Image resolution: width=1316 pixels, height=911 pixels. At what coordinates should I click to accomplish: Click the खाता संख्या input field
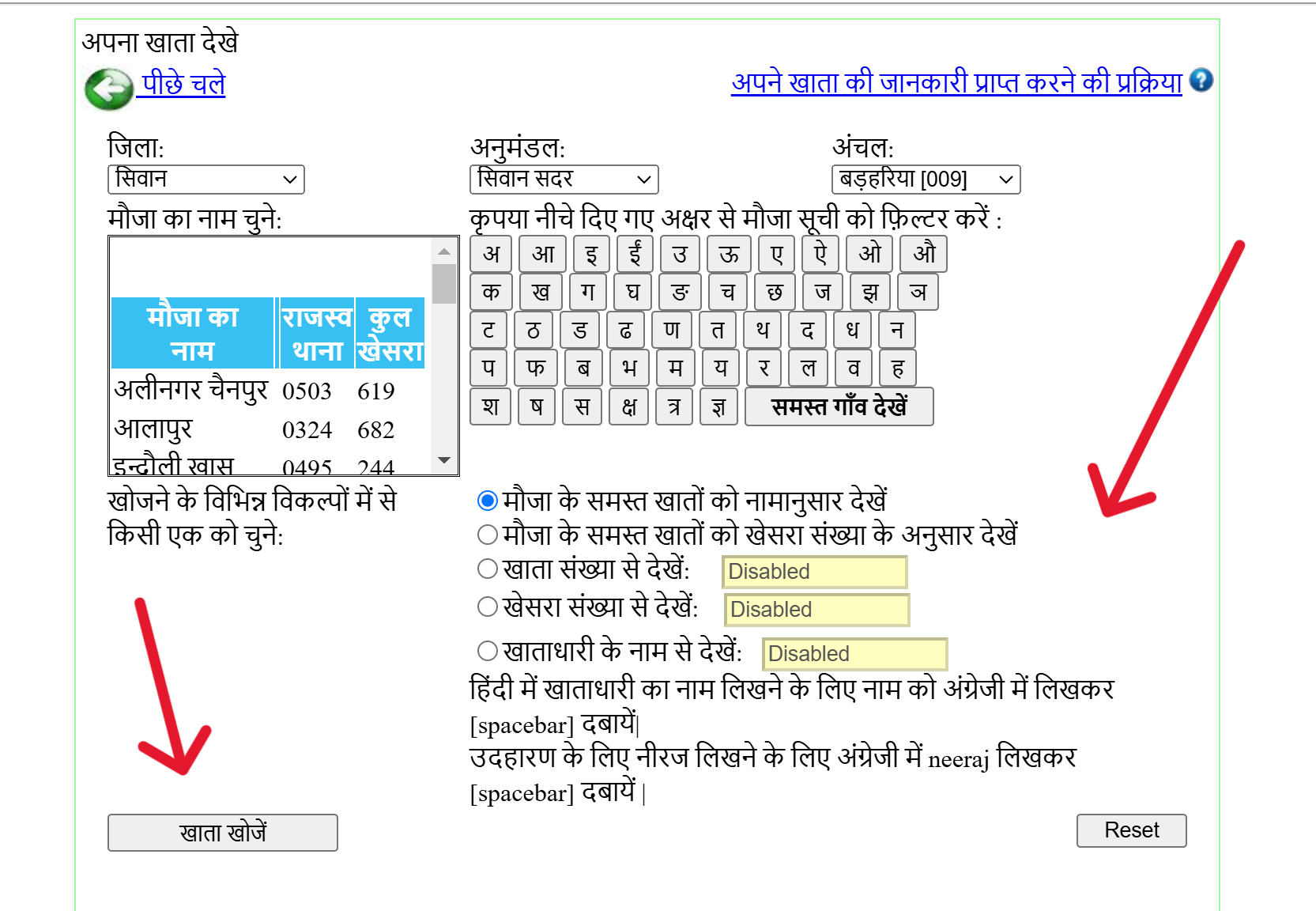click(815, 572)
